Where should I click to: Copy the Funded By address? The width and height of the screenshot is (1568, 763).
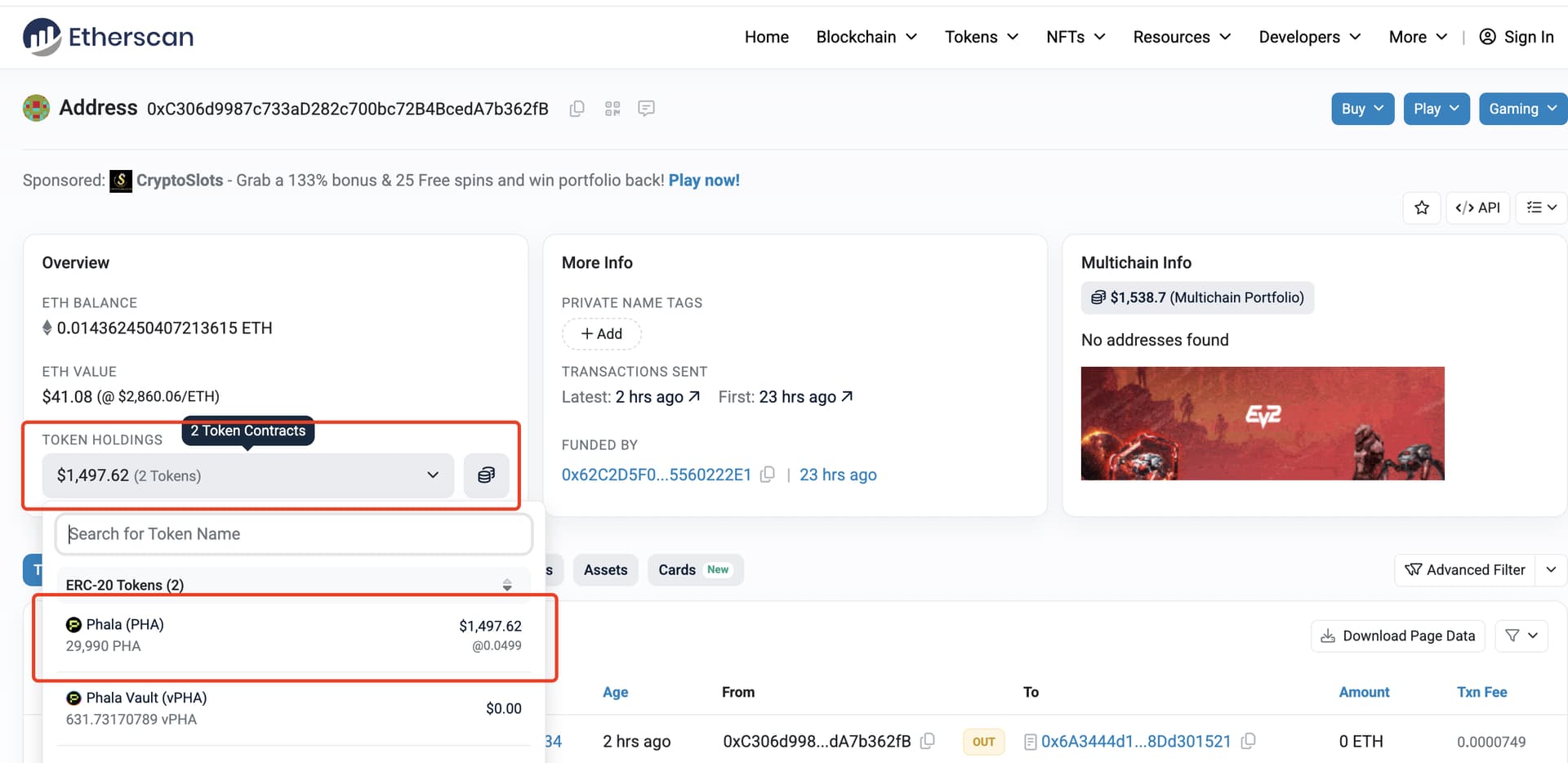tap(767, 475)
